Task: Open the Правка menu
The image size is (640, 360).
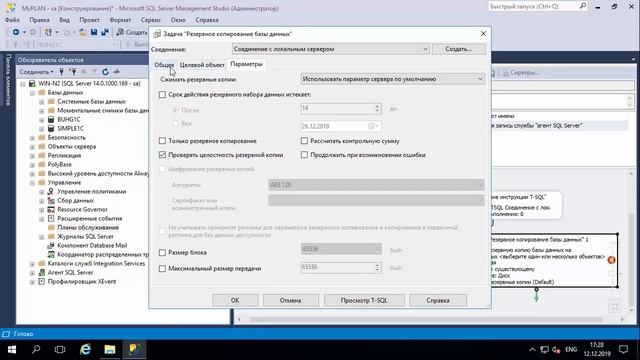Action: tap(39, 20)
